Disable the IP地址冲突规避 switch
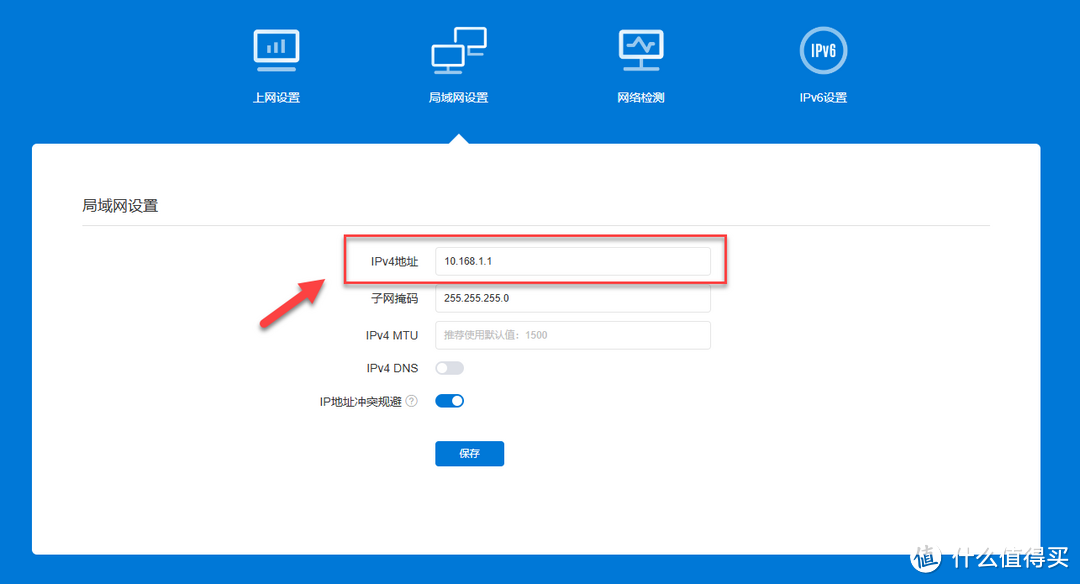The height and width of the screenshot is (584, 1080). [x=449, y=401]
